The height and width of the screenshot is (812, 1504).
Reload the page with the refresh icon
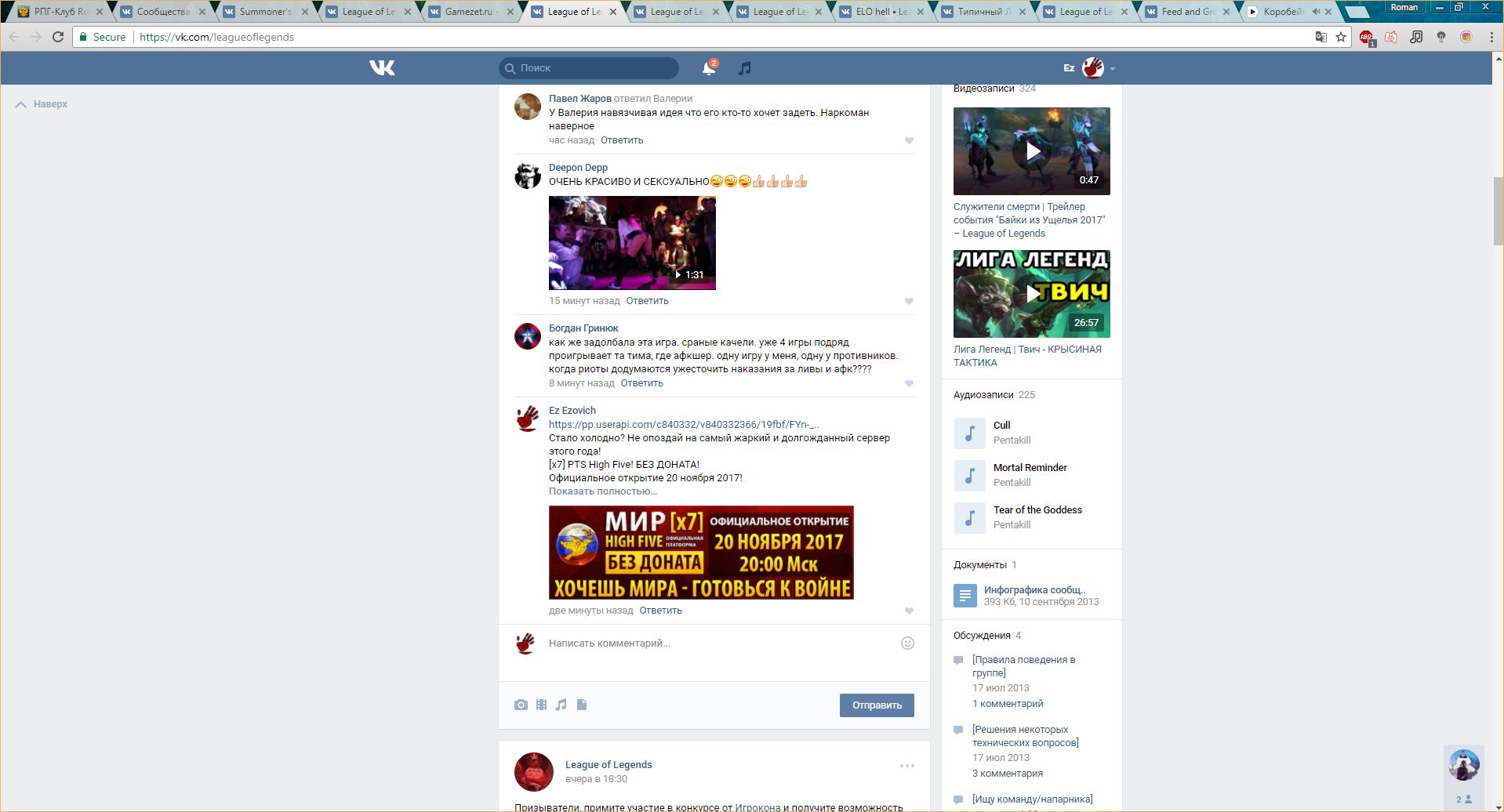tap(58, 37)
